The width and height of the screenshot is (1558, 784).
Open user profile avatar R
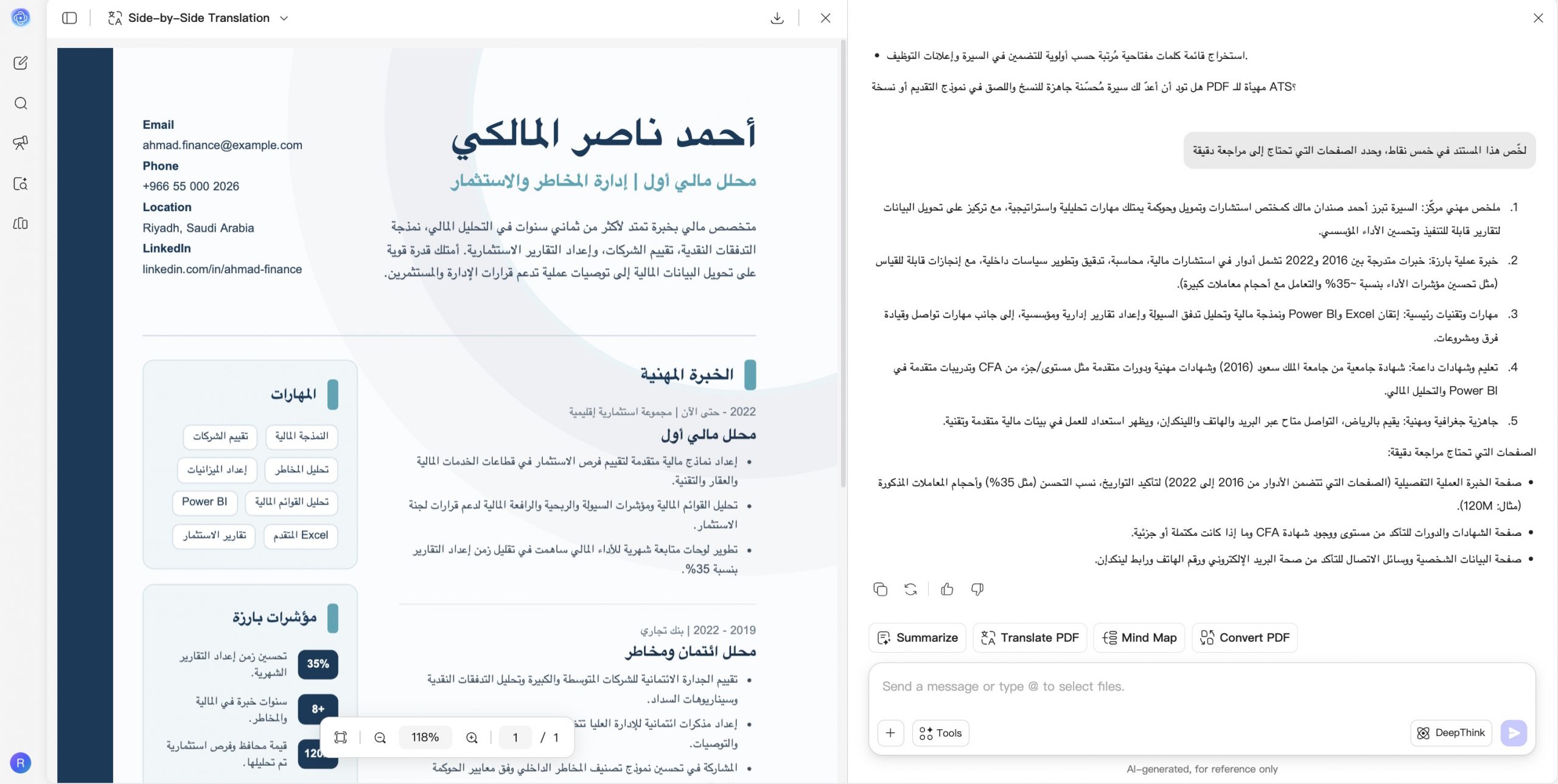pos(21,763)
